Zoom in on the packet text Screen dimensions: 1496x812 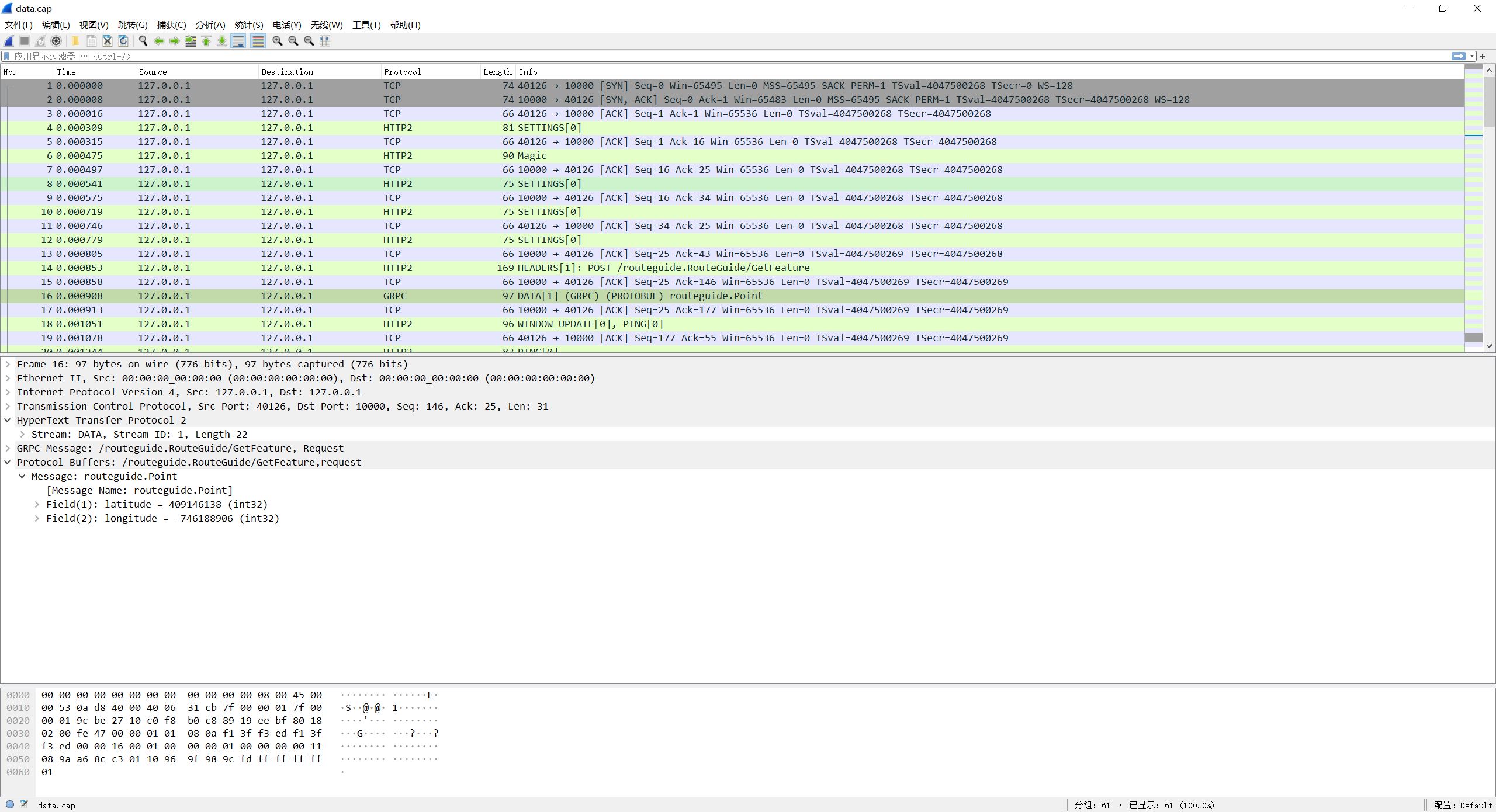278,41
